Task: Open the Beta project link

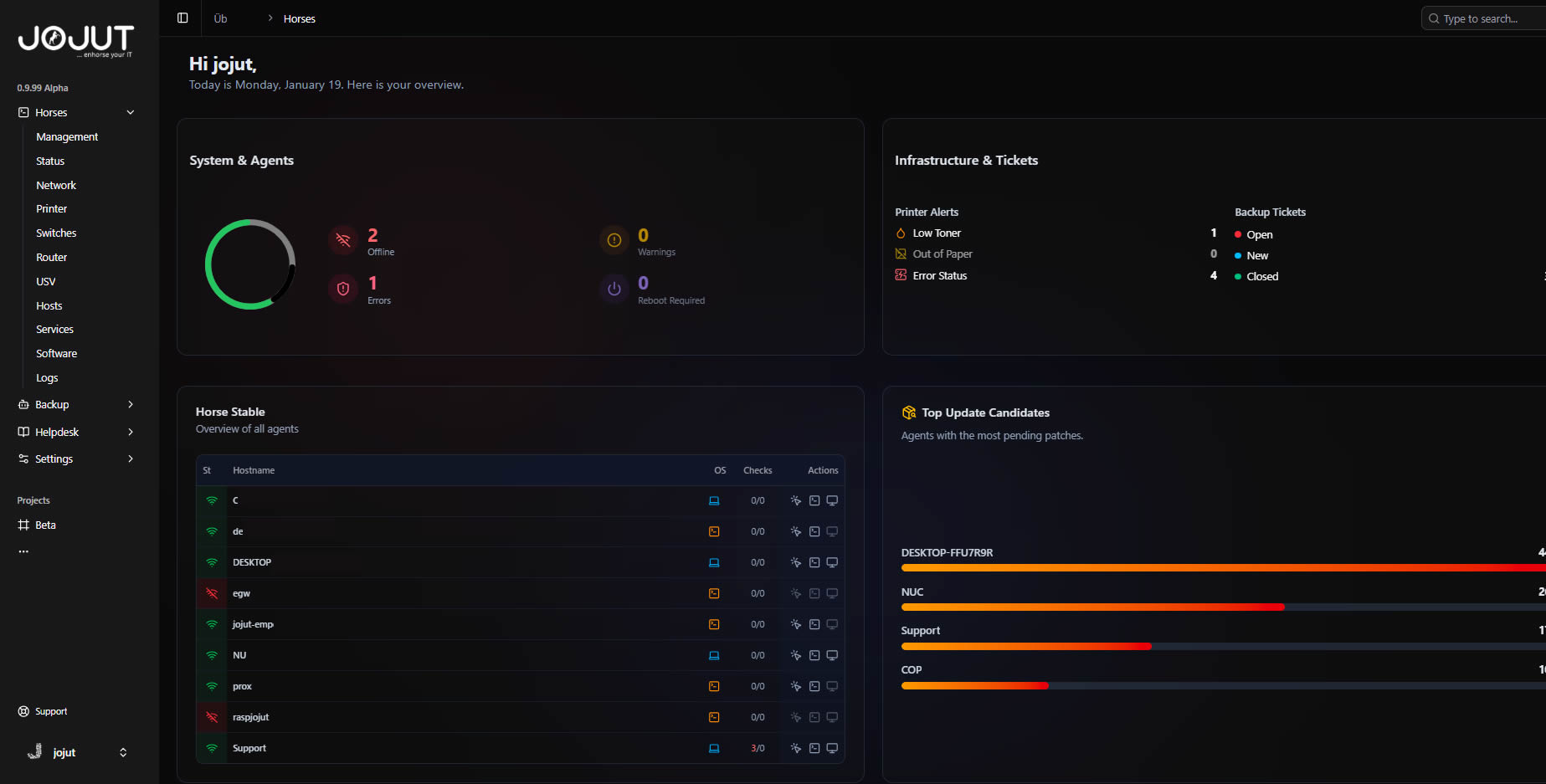Action: click(x=45, y=525)
